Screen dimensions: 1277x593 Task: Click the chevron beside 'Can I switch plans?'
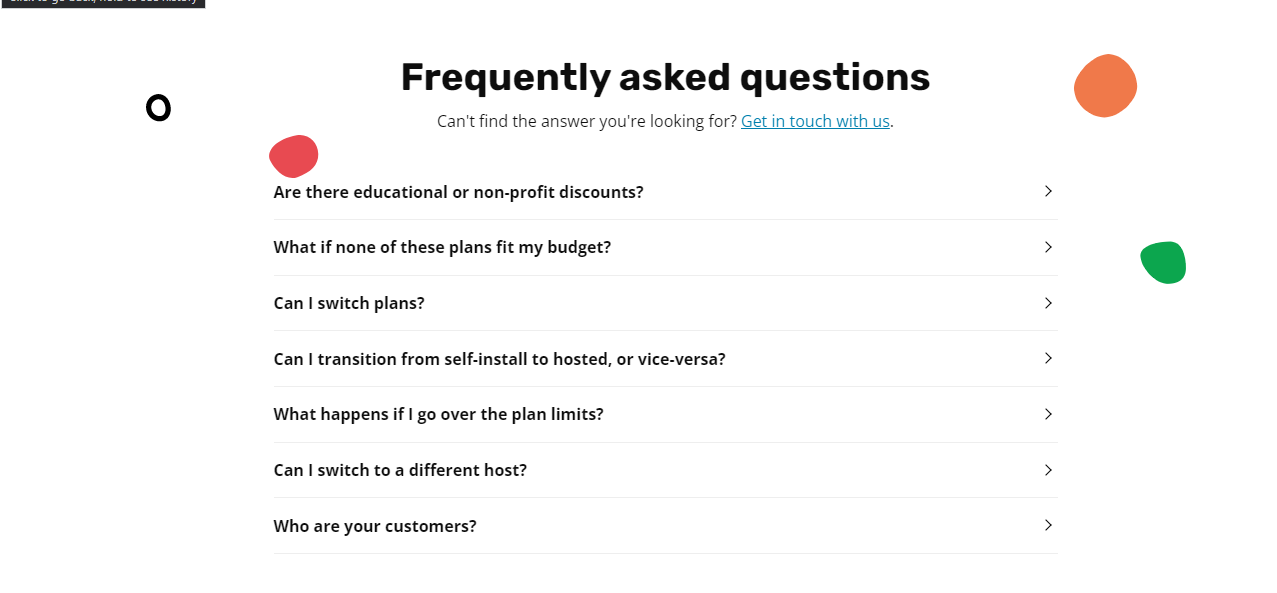(x=1048, y=303)
